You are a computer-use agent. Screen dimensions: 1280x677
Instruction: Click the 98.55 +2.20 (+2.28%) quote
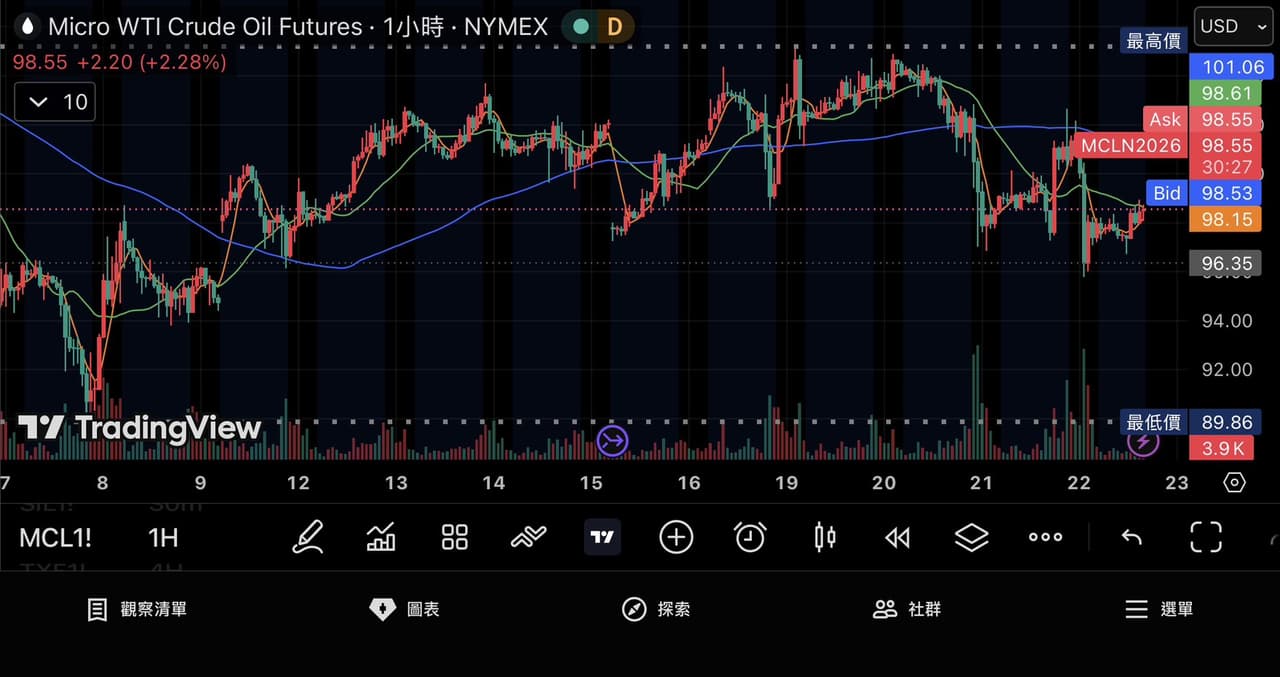pos(119,62)
